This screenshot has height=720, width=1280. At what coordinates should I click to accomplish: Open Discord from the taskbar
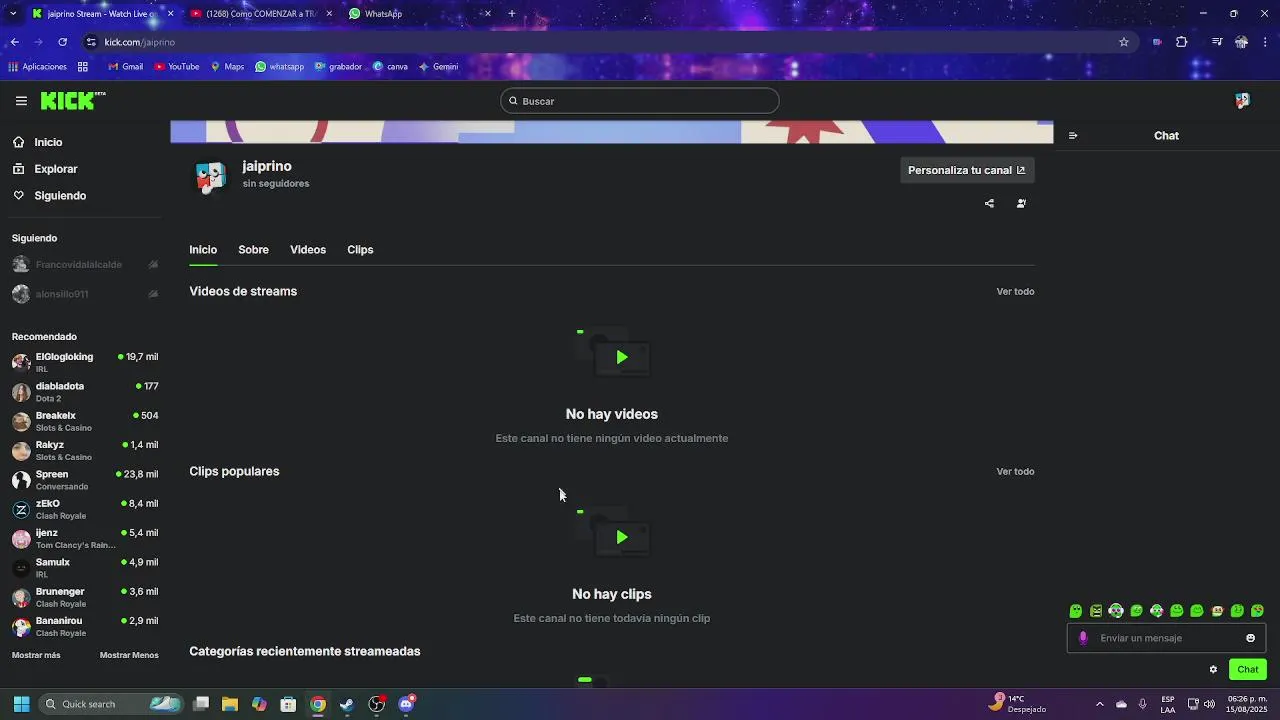[406, 704]
